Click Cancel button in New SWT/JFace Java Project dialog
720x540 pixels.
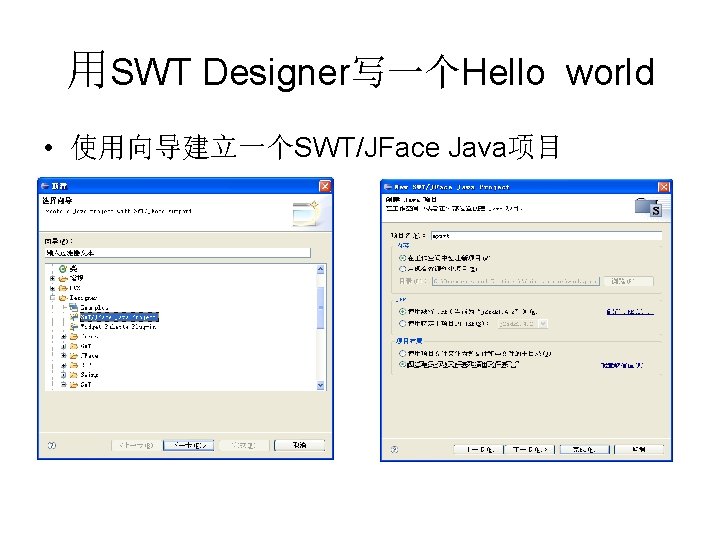pos(639,449)
